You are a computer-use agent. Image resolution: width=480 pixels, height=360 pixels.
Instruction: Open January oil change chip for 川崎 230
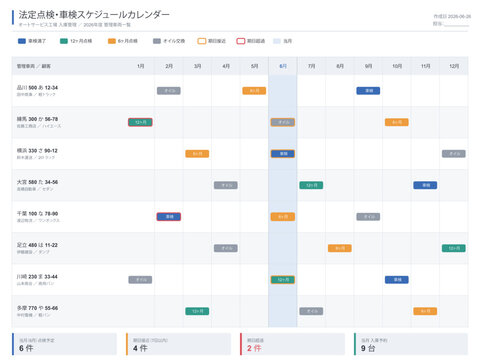[140, 280]
